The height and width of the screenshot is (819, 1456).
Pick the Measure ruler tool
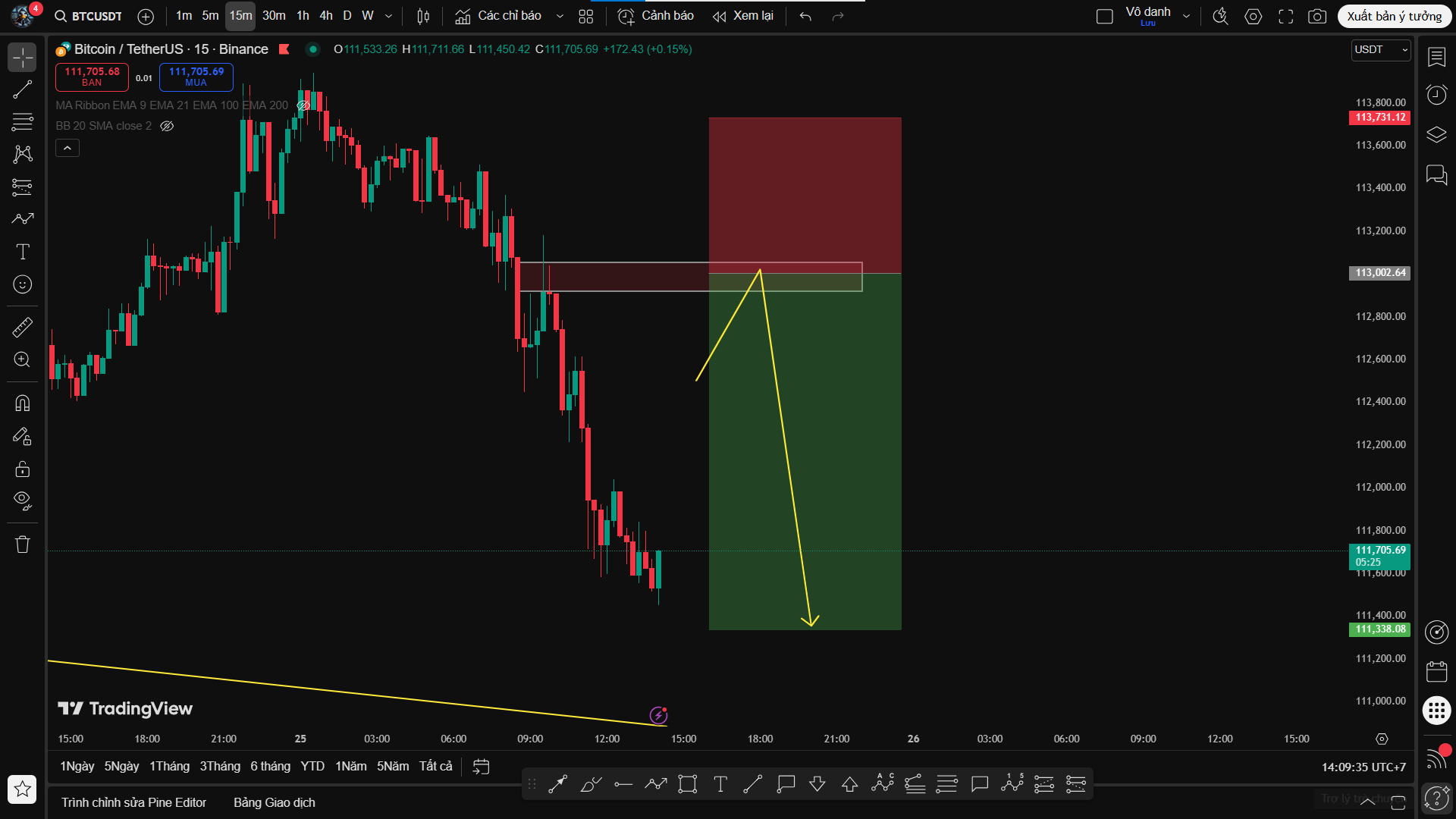23,326
